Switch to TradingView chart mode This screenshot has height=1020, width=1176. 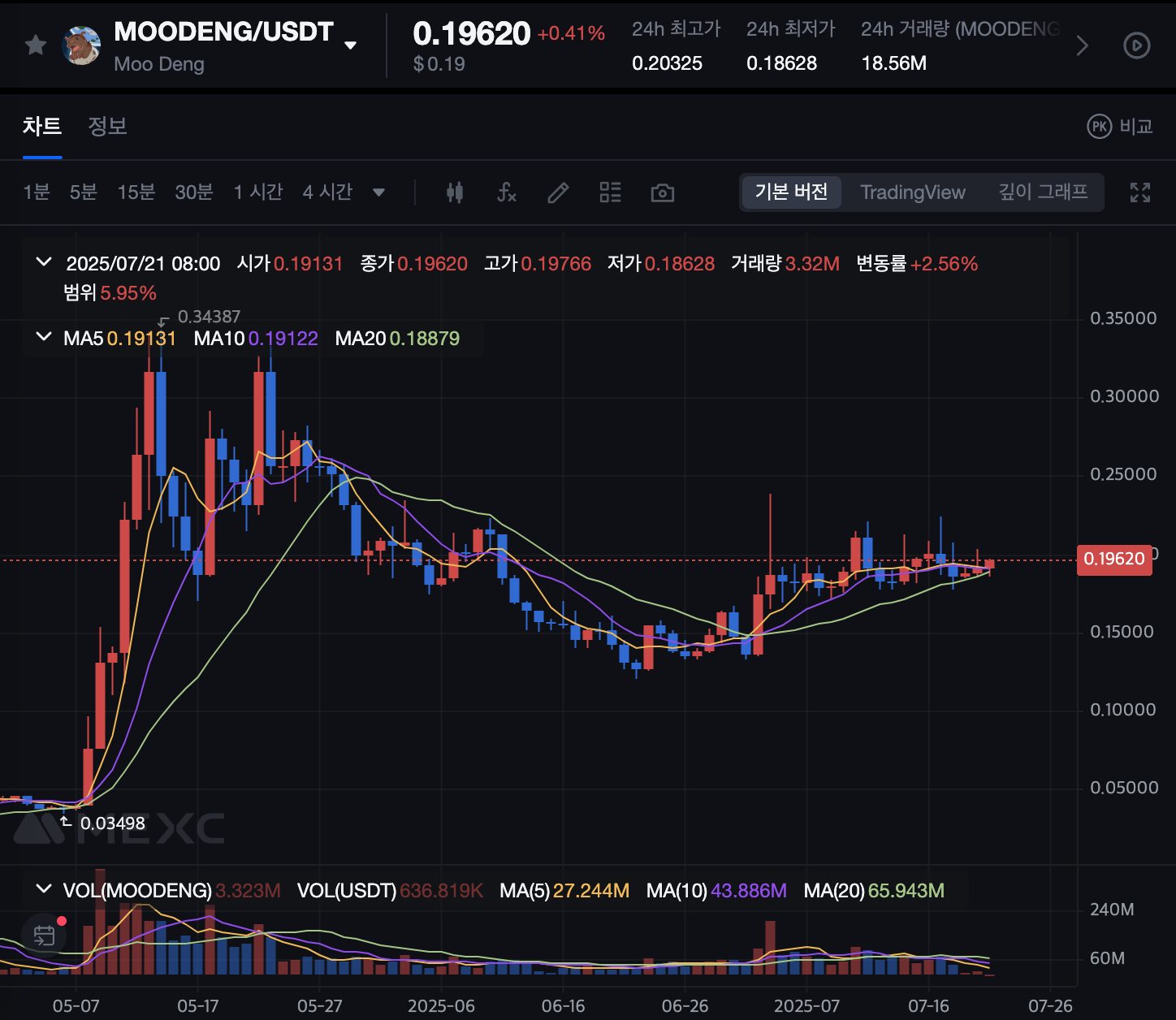click(913, 192)
